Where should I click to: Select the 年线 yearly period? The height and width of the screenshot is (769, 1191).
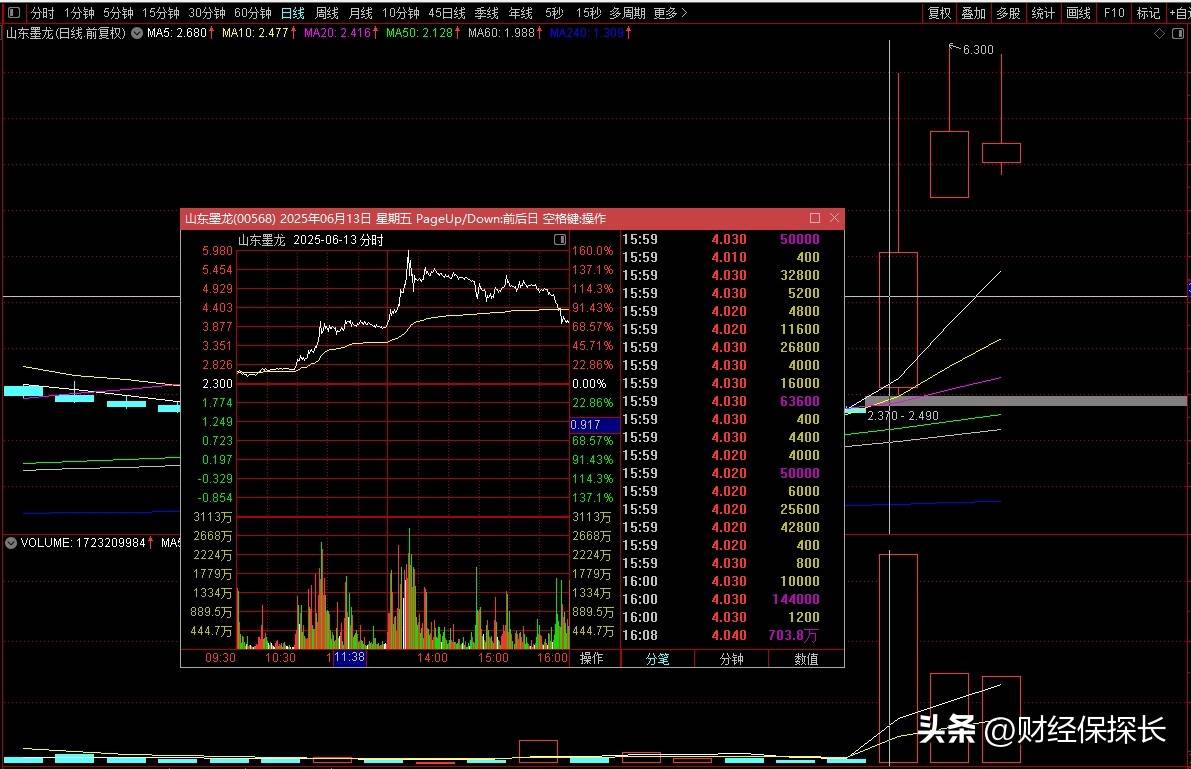(x=520, y=13)
